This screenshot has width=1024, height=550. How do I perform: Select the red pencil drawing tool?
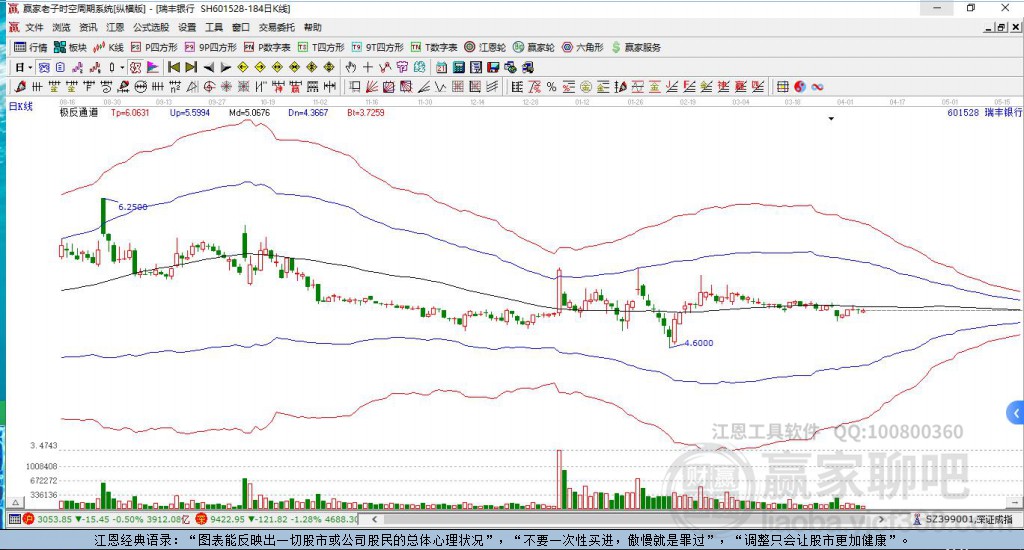(x=20, y=87)
